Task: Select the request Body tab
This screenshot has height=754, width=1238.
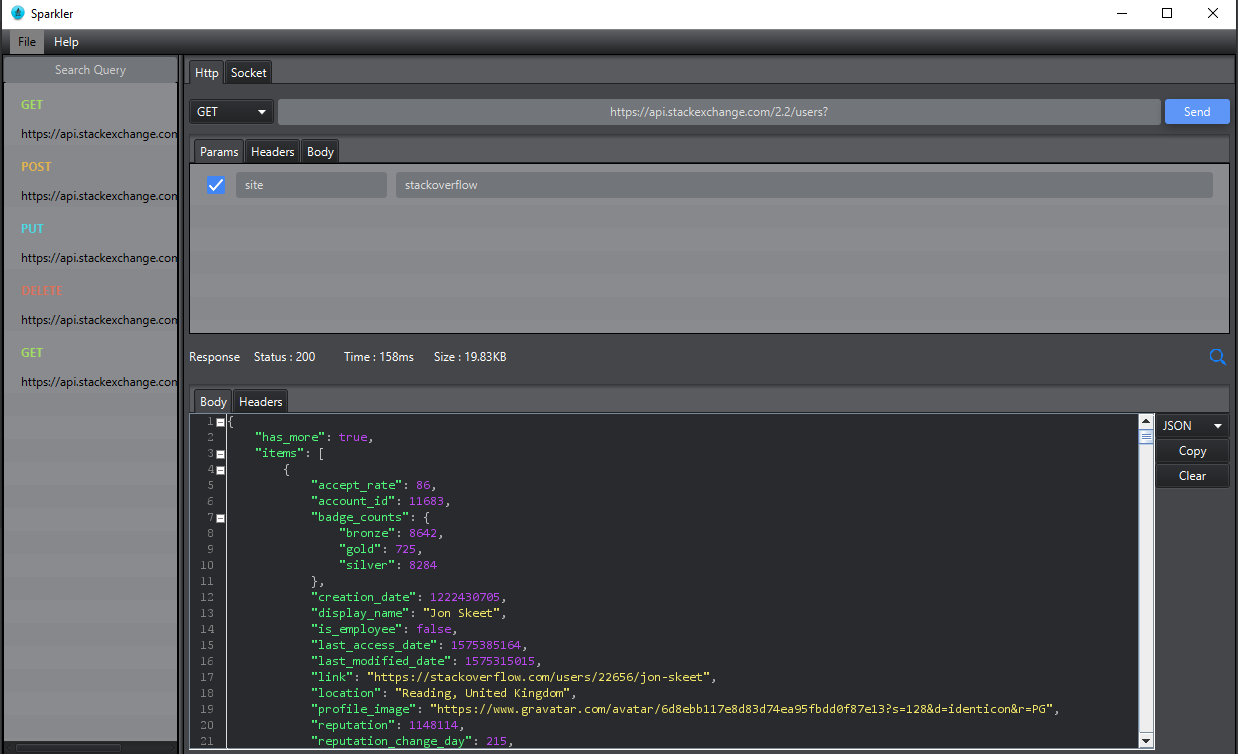Action: click(320, 151)
